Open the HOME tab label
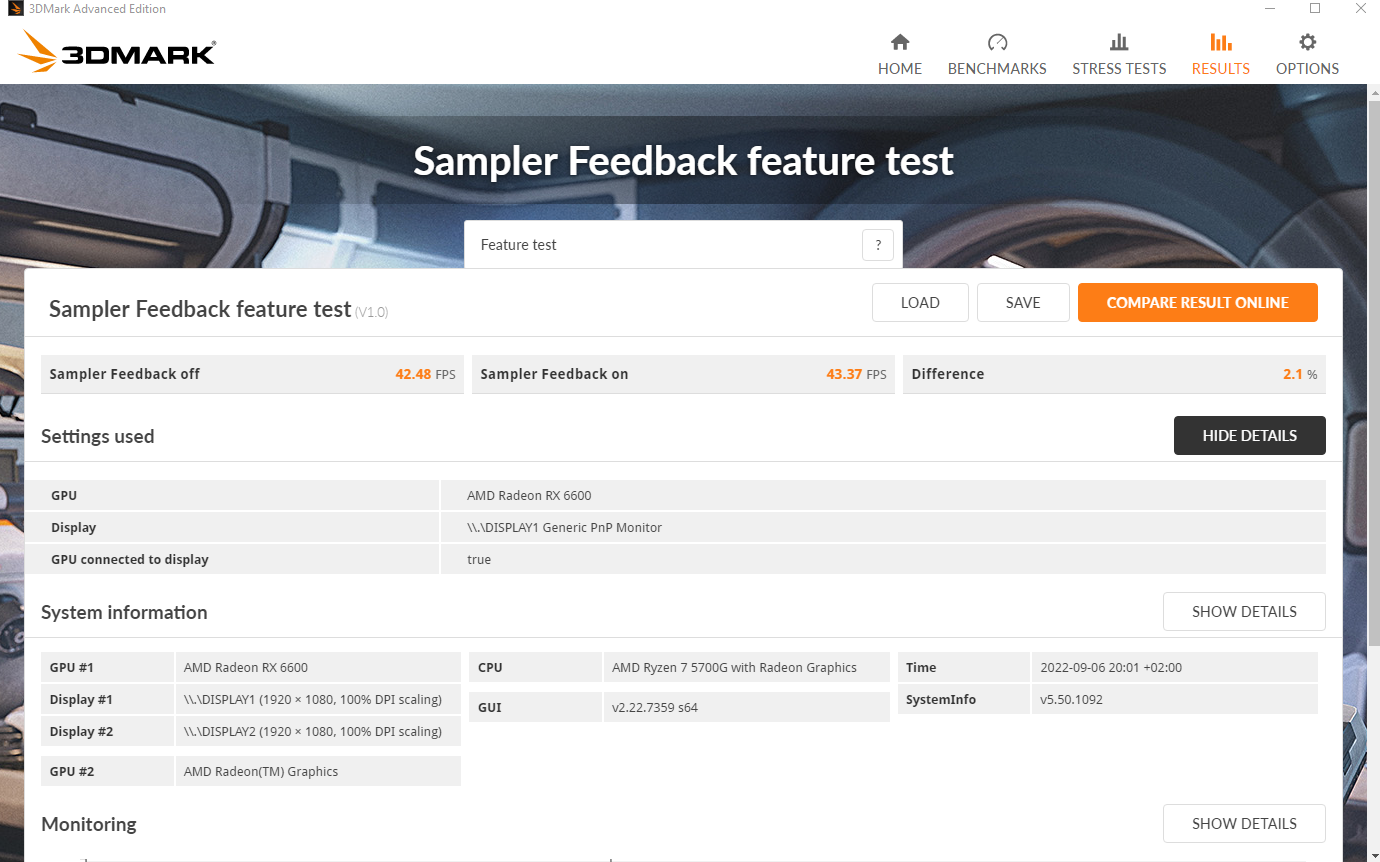This screenshot has width=1380, height=862. 900,69
